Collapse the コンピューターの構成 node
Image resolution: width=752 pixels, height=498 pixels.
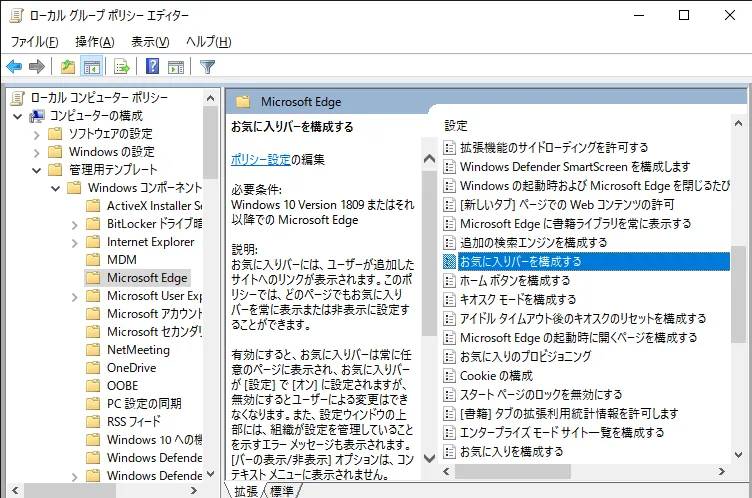click(18, 116)
